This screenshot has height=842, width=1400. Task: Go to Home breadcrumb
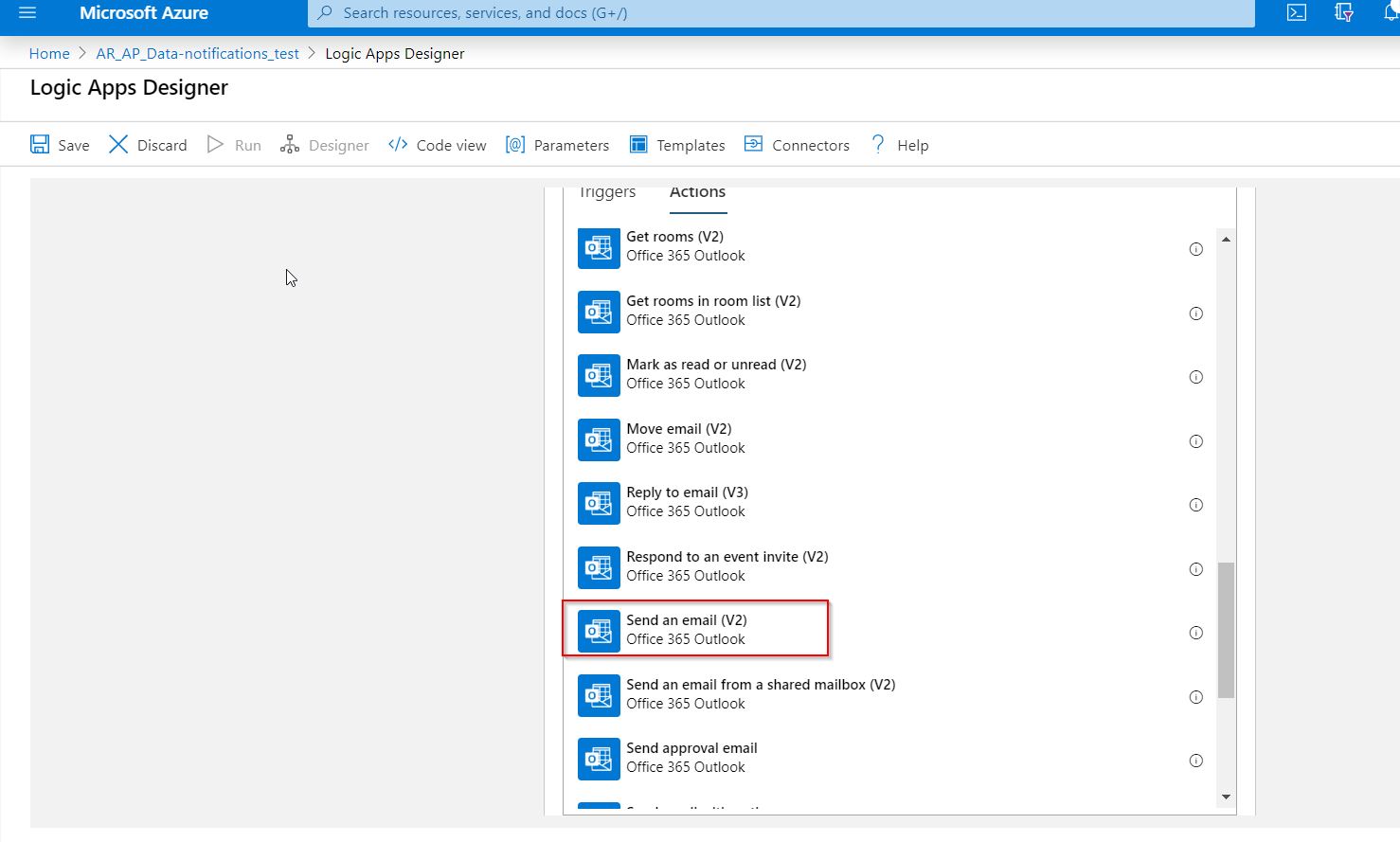pos(49,53)
